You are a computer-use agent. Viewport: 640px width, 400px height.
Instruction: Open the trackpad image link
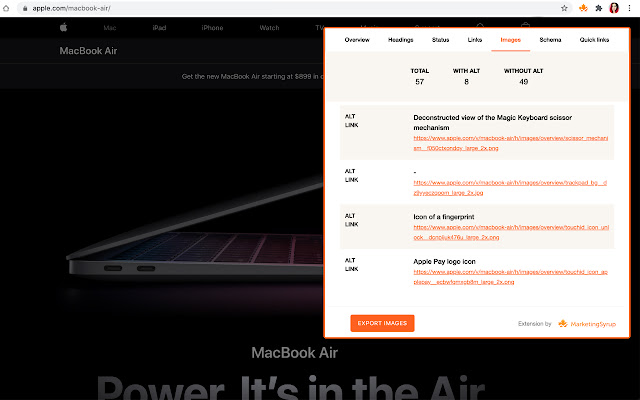[x=510, y=187]
